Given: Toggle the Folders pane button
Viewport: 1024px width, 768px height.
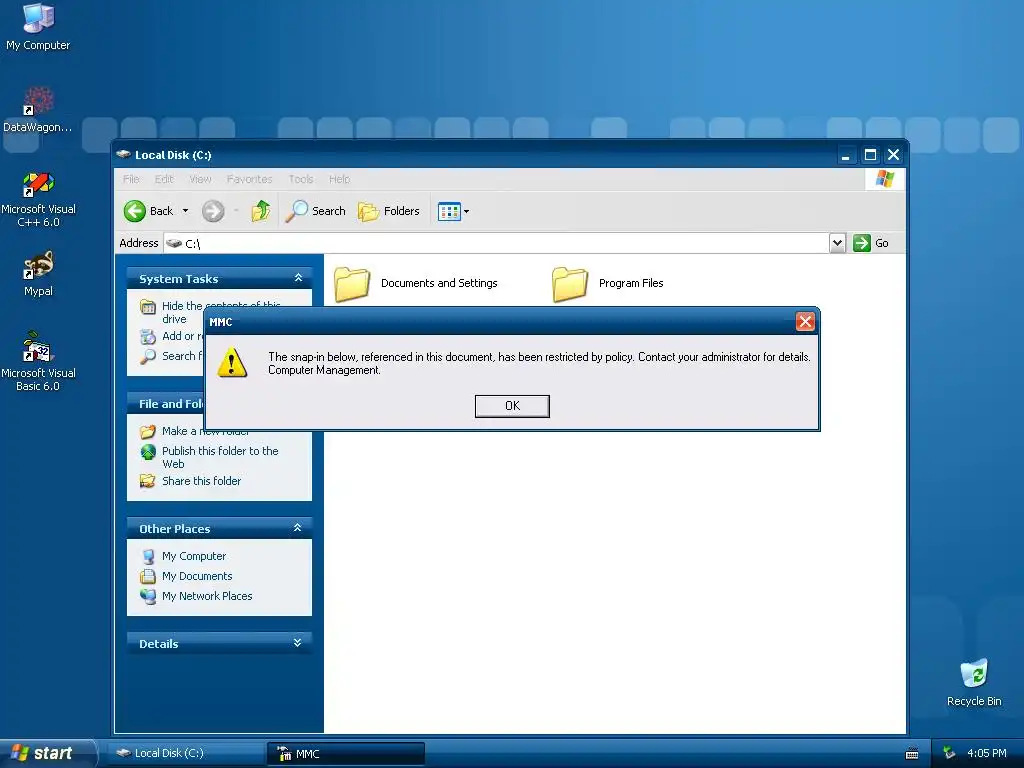Looking at the screenshot, I should click(389, 211).
